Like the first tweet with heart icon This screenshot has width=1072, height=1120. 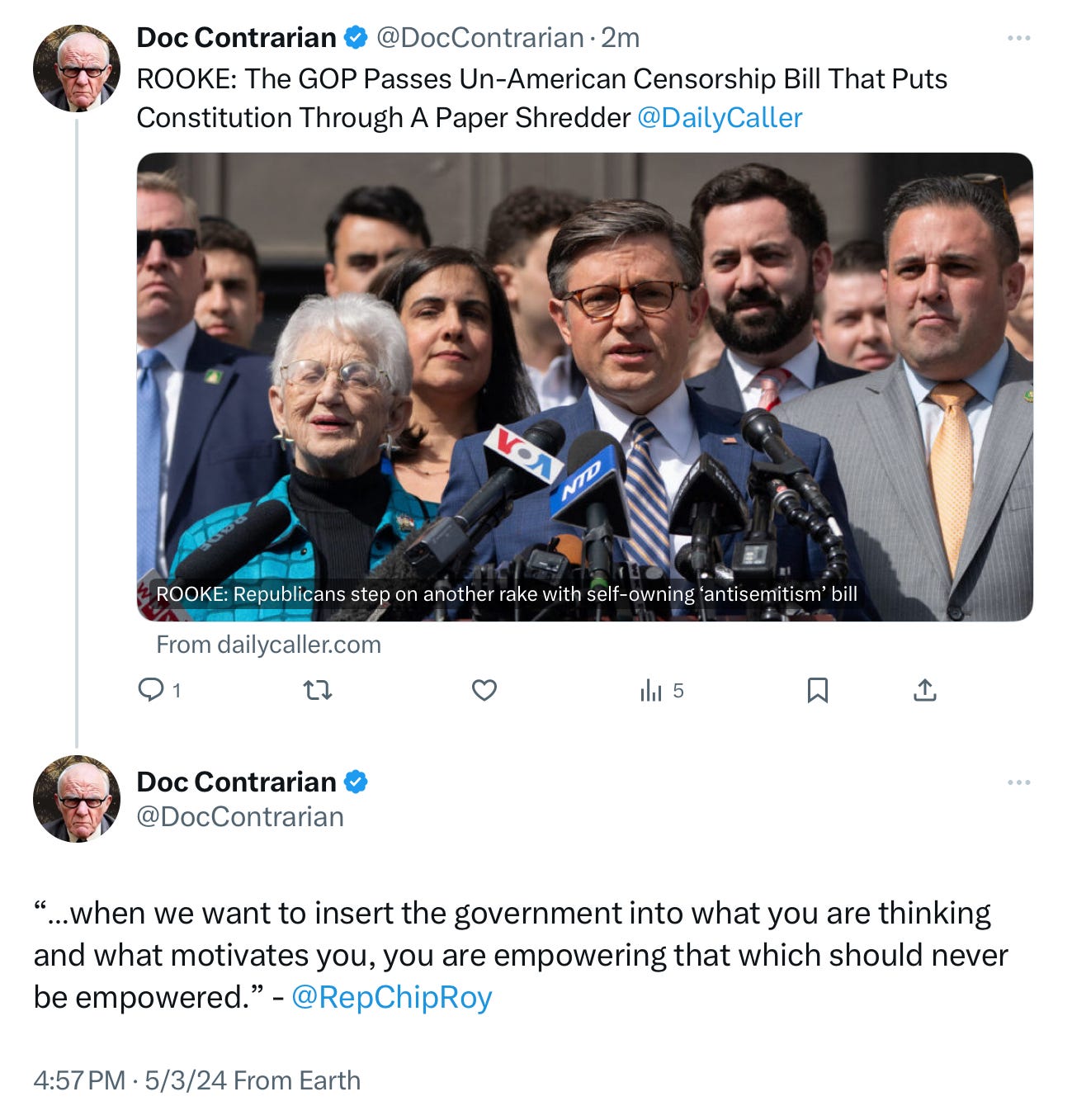[484, 690]
